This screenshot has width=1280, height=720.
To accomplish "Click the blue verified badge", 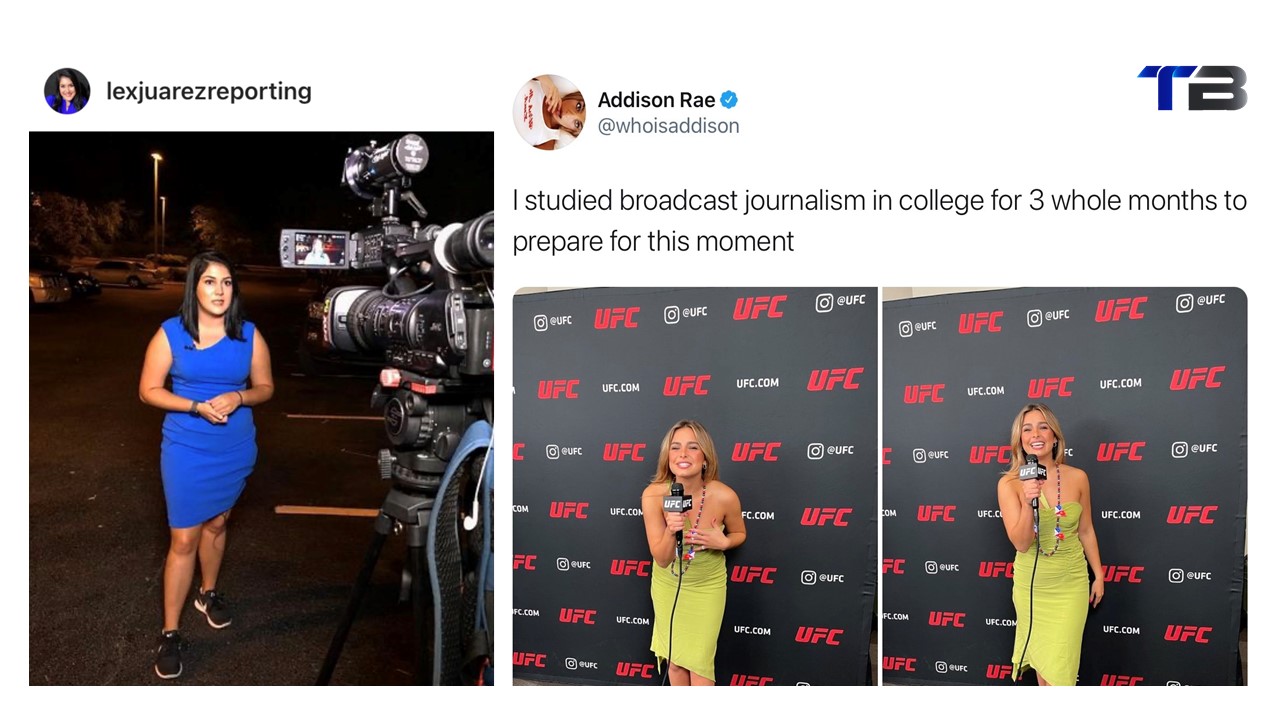I will [730, 100].
